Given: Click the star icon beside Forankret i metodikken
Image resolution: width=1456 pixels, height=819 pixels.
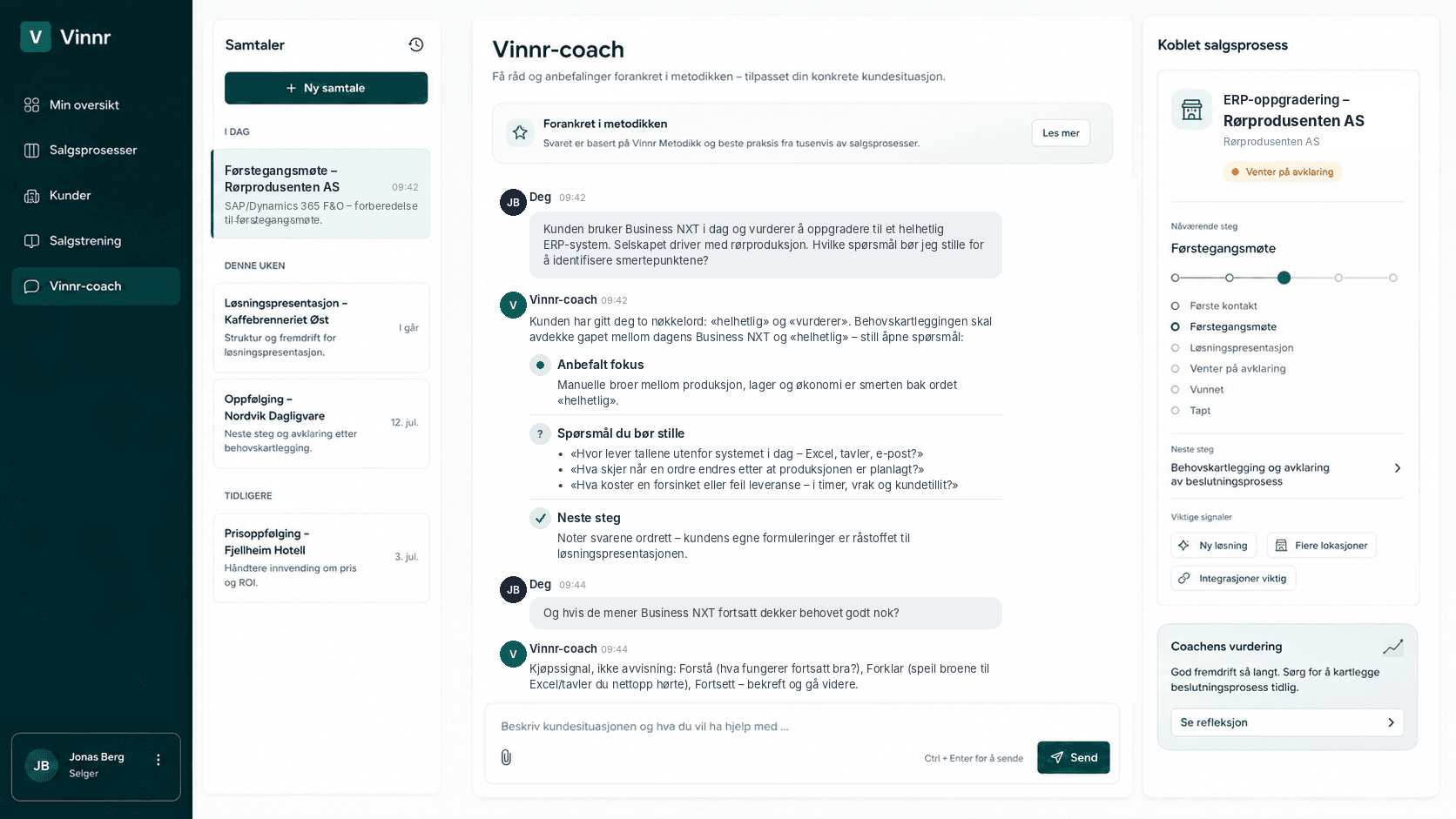Looking at the screenshot, I should [x=520, y=132].
